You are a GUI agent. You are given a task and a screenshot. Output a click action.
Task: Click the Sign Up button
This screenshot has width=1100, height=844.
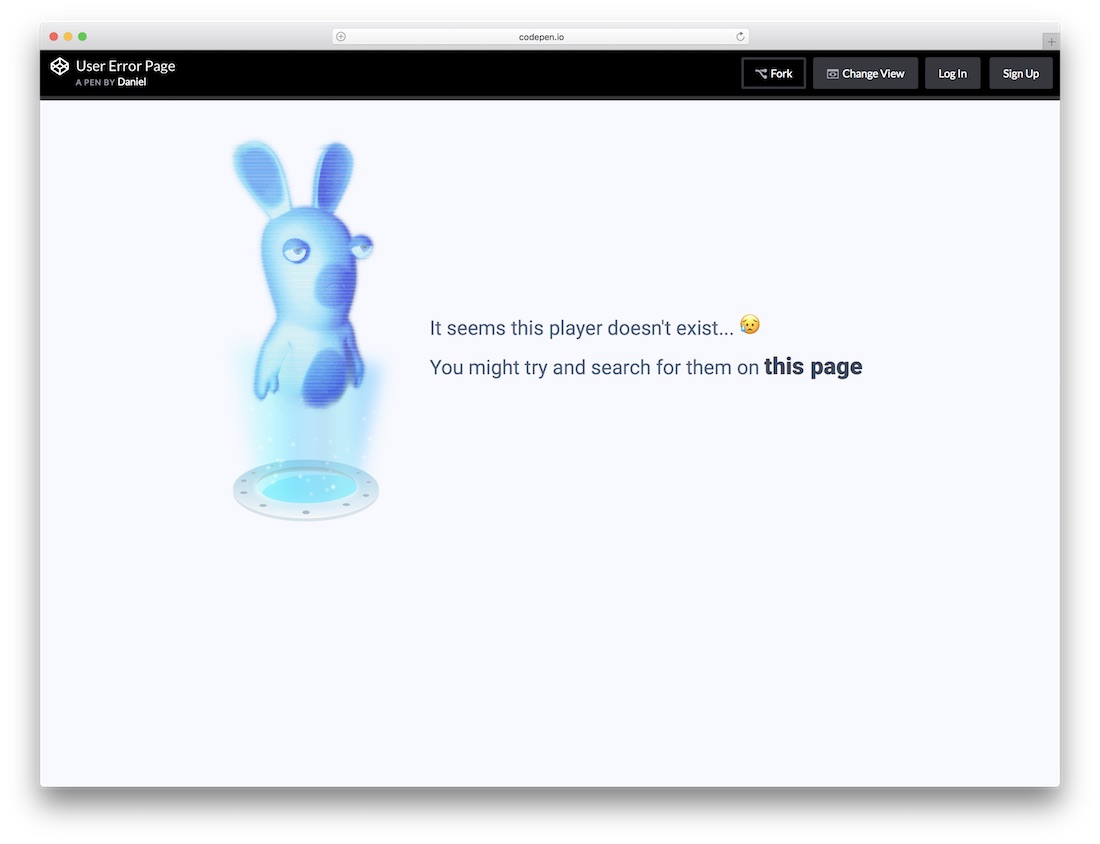1021,74
